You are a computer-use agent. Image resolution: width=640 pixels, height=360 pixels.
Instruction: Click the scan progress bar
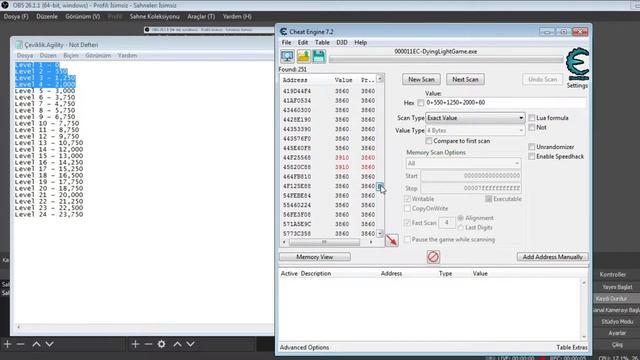point(446,60)
